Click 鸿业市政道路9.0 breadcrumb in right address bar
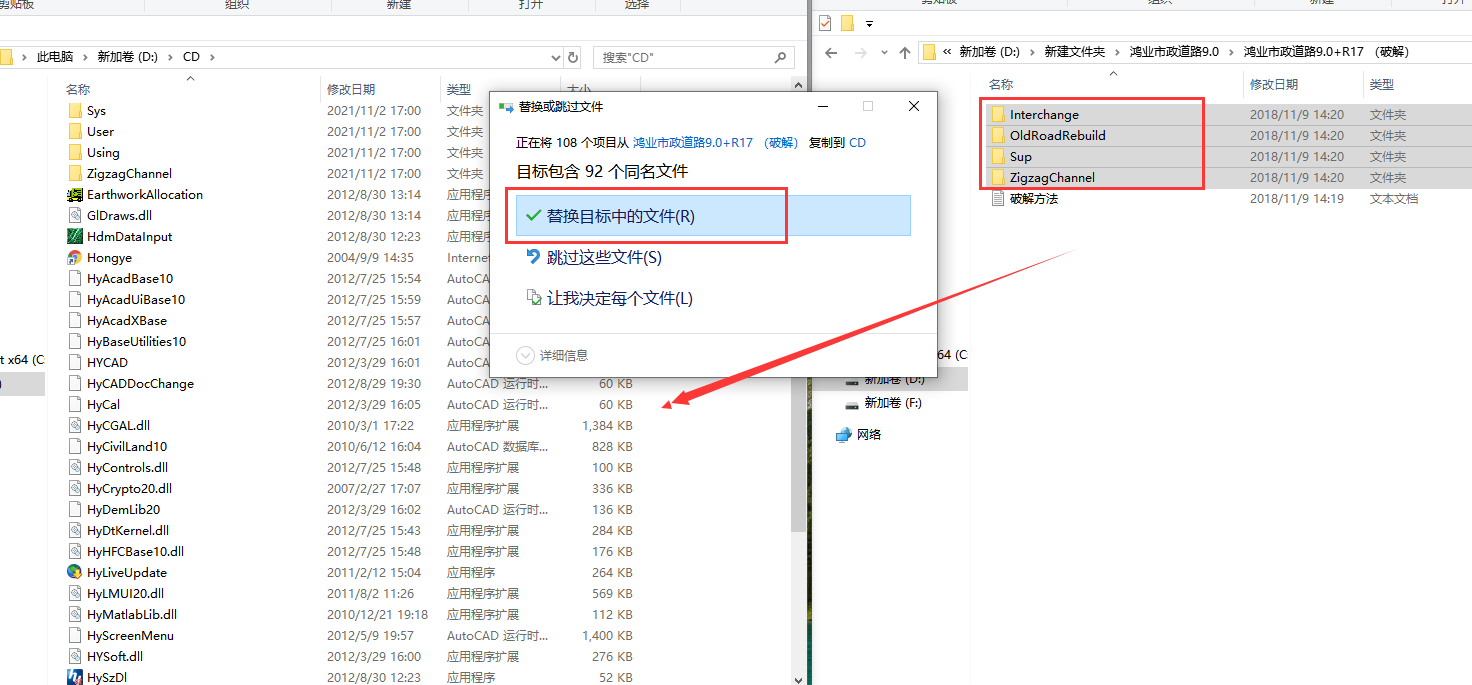 [x=1174, y=52]
